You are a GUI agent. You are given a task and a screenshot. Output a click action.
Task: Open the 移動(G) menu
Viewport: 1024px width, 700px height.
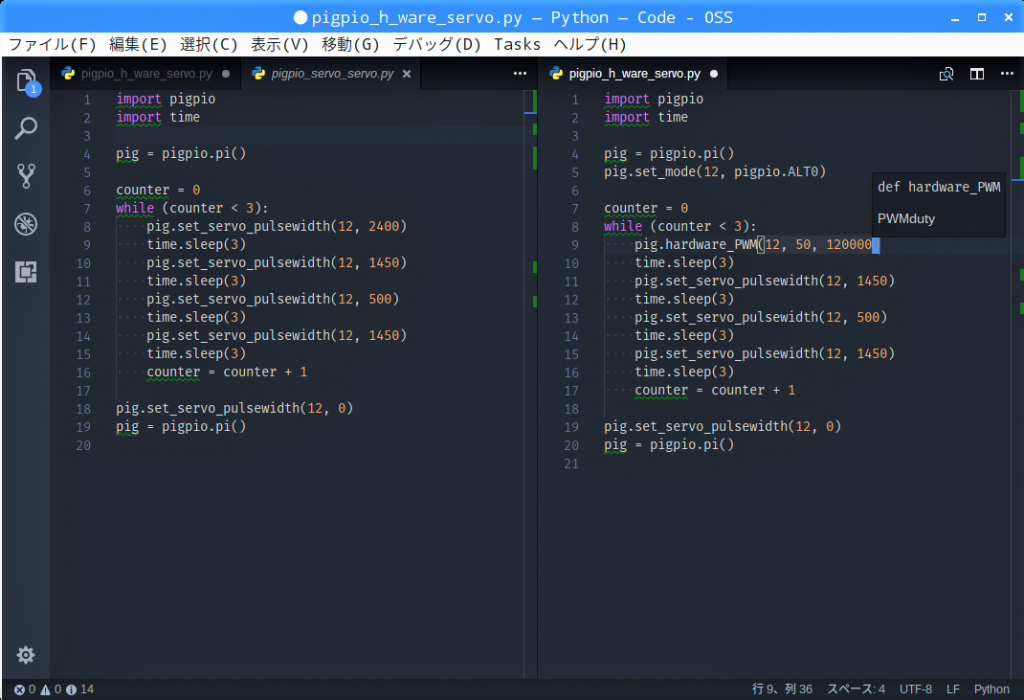350,44
